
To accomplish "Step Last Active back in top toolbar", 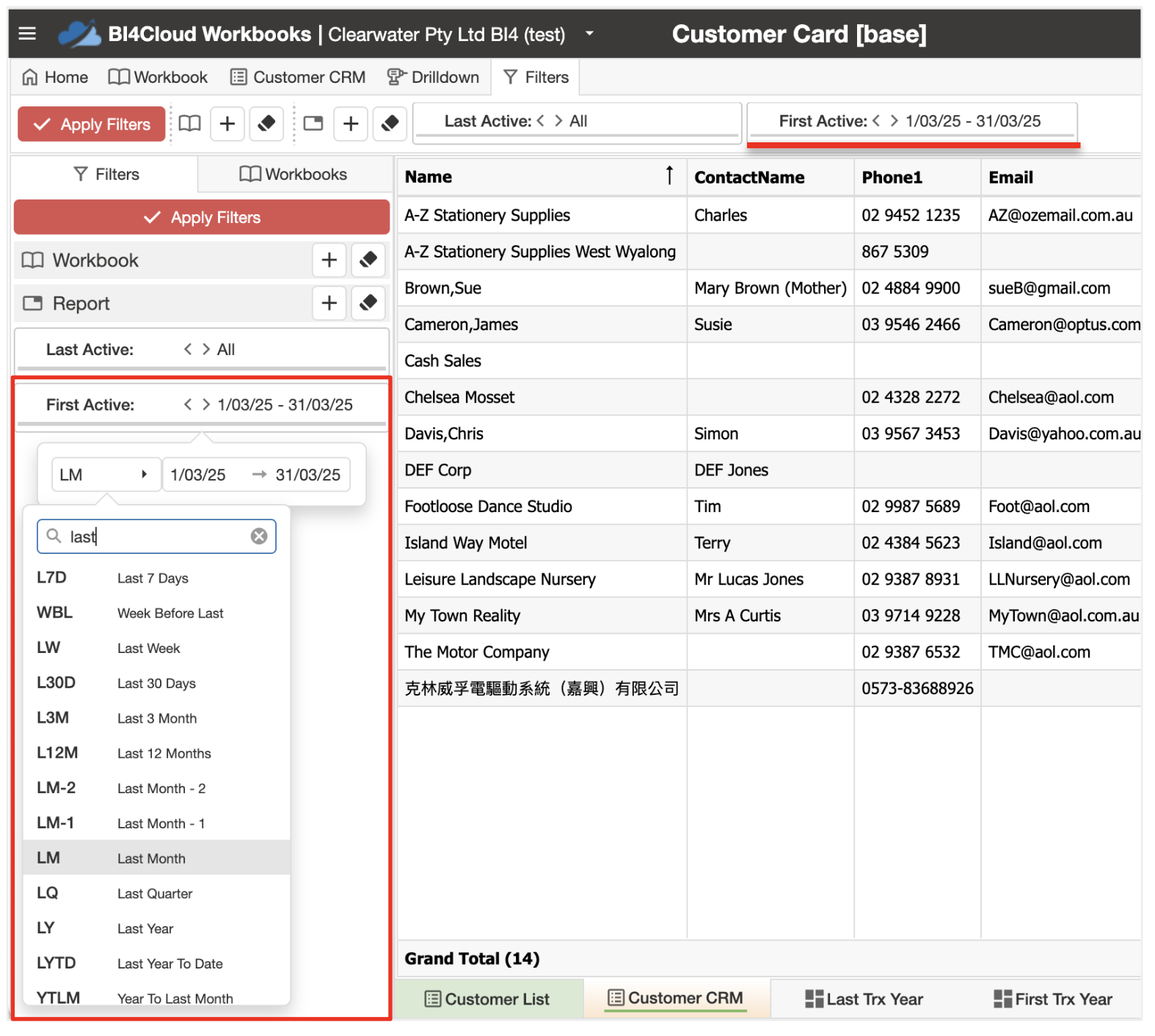I will 541,120.
